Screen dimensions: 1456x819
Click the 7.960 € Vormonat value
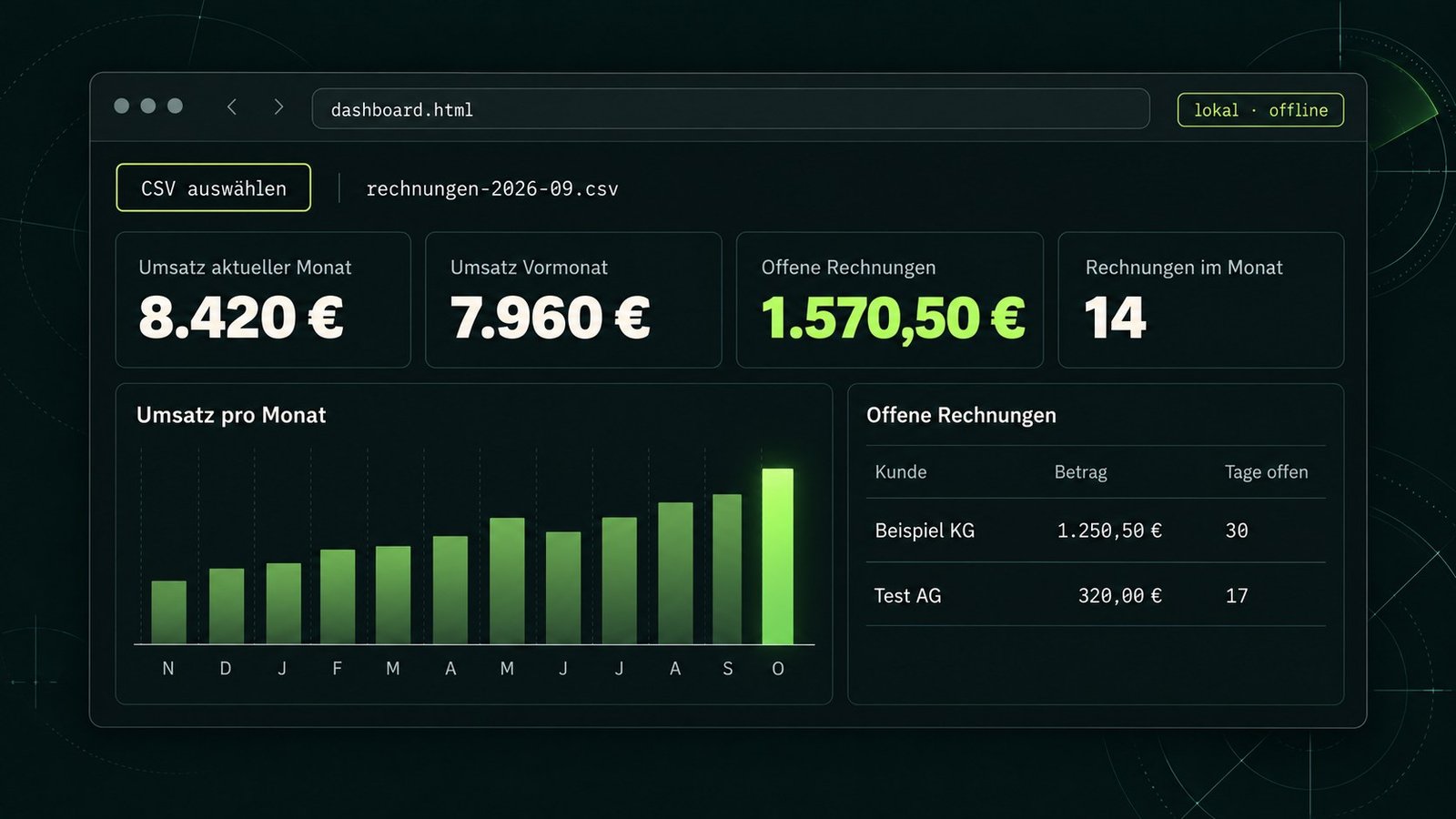pos(550,318)
